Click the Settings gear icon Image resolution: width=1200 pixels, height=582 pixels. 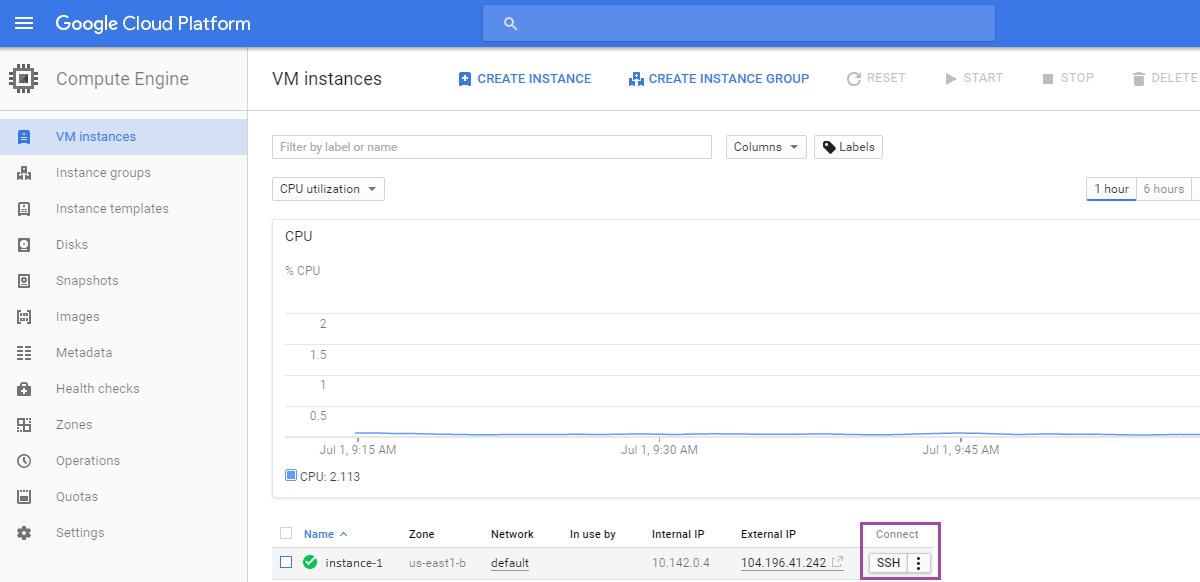pyautogui.click(x=24, y=533)
